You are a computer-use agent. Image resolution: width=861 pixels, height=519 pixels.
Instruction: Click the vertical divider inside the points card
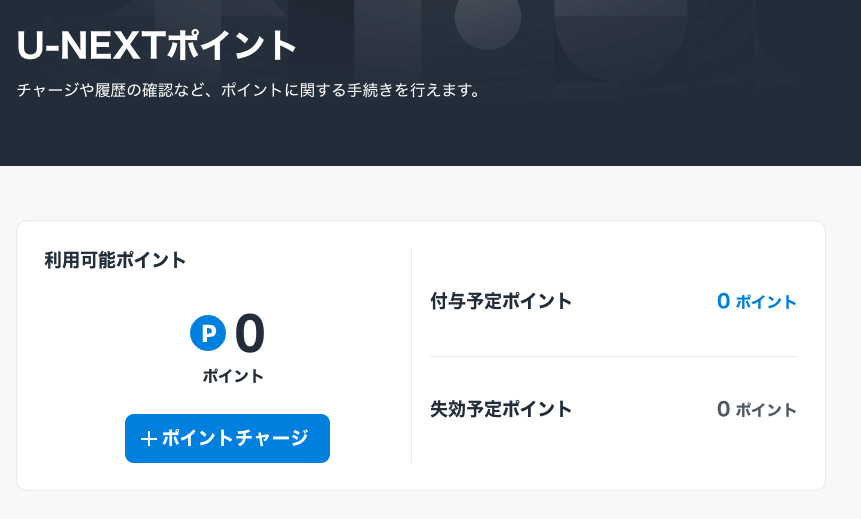point(411,355)
